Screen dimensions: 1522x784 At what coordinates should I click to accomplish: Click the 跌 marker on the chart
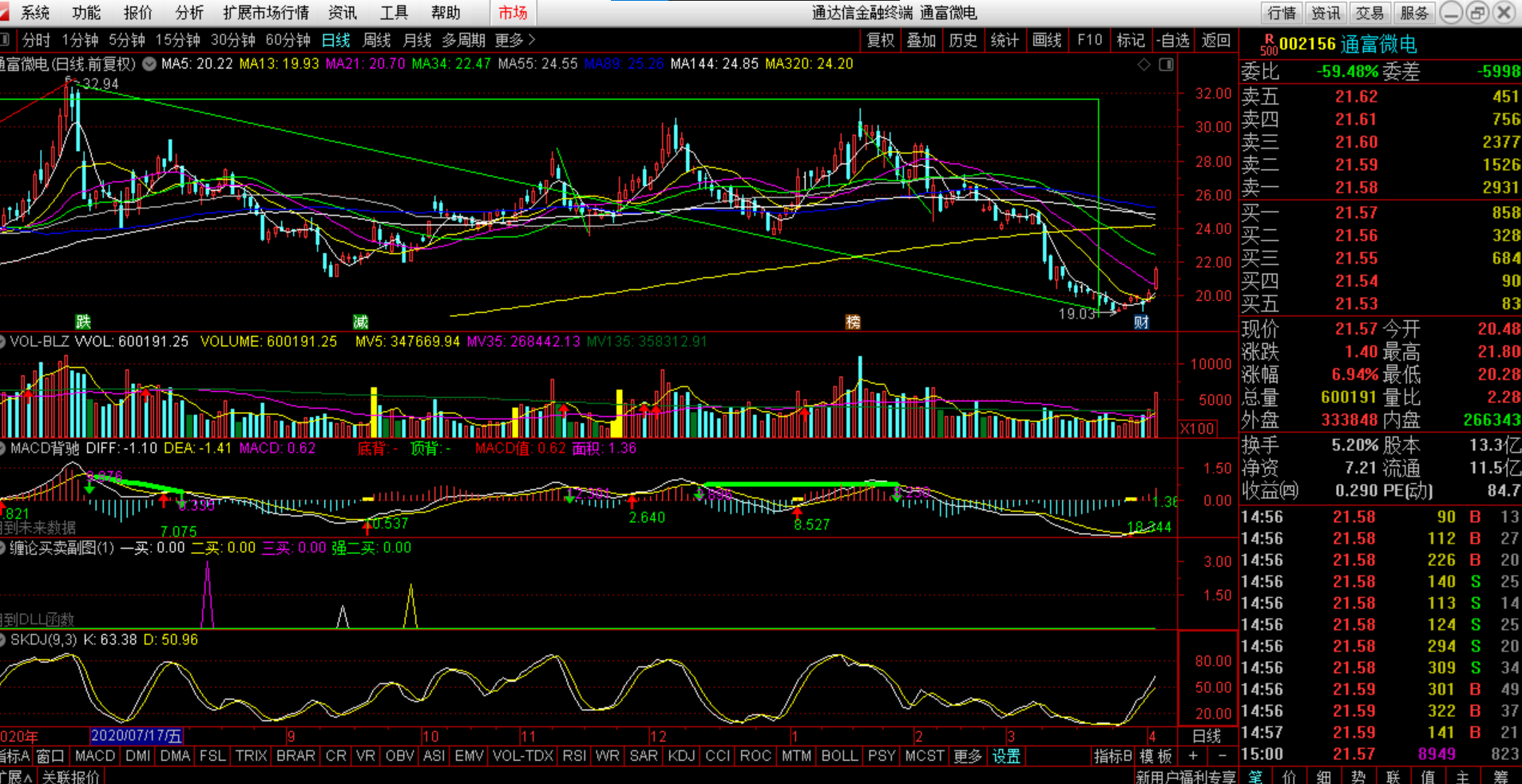pyautogui.click(x=83, y=322)
